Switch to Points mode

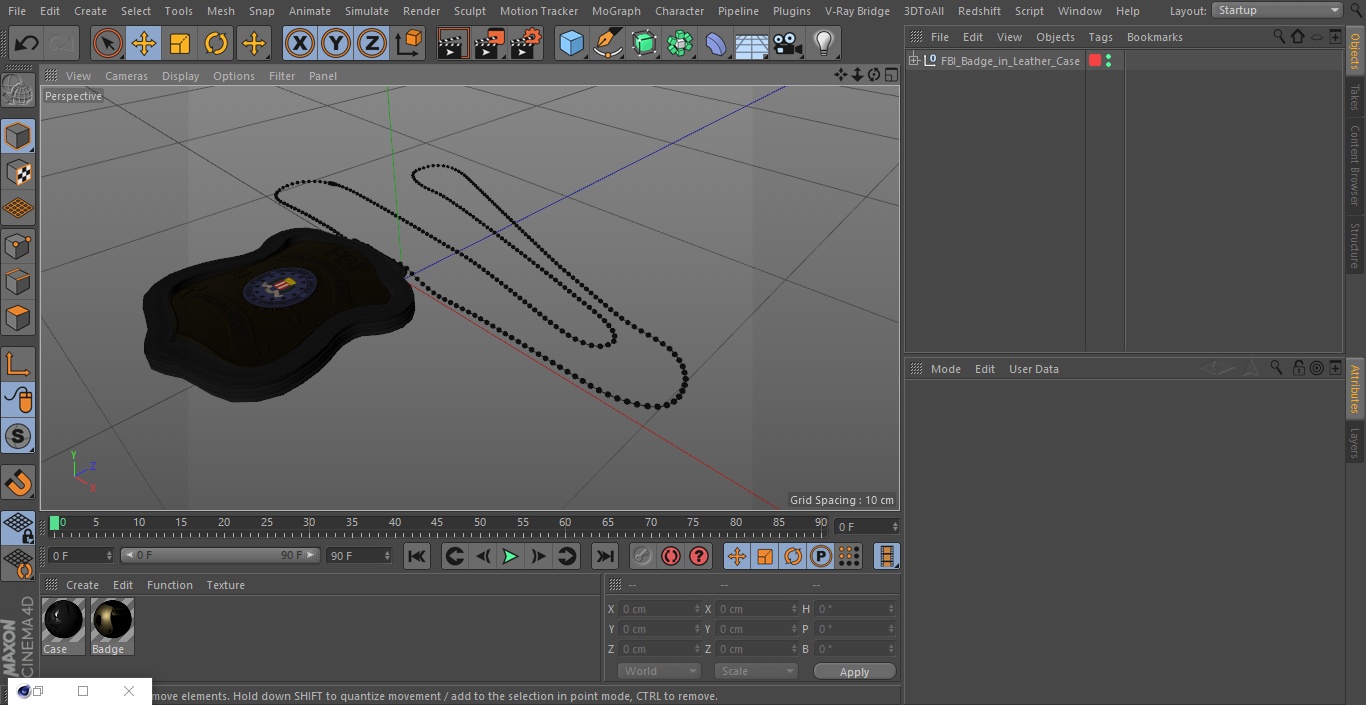tap(18, 245)
